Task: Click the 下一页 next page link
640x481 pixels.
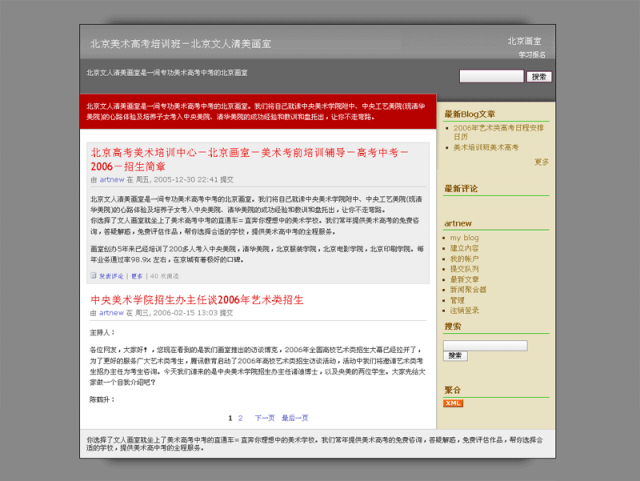Action: [x=264, y=418]
